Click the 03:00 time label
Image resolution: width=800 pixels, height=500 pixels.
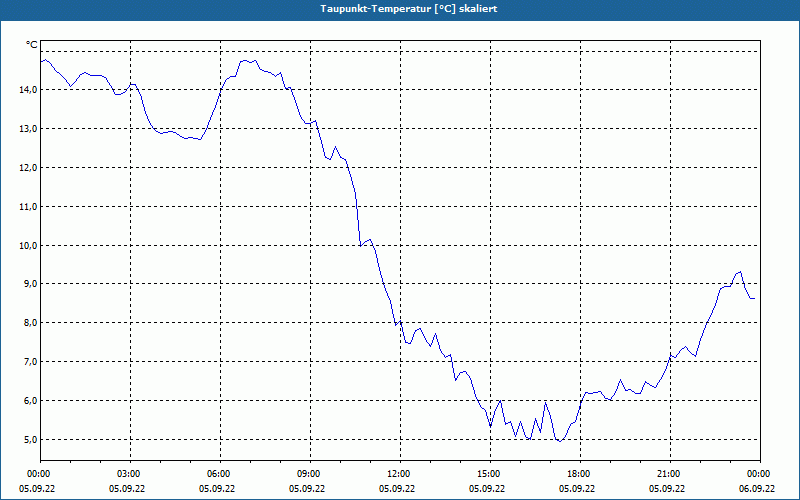(131, 474)
